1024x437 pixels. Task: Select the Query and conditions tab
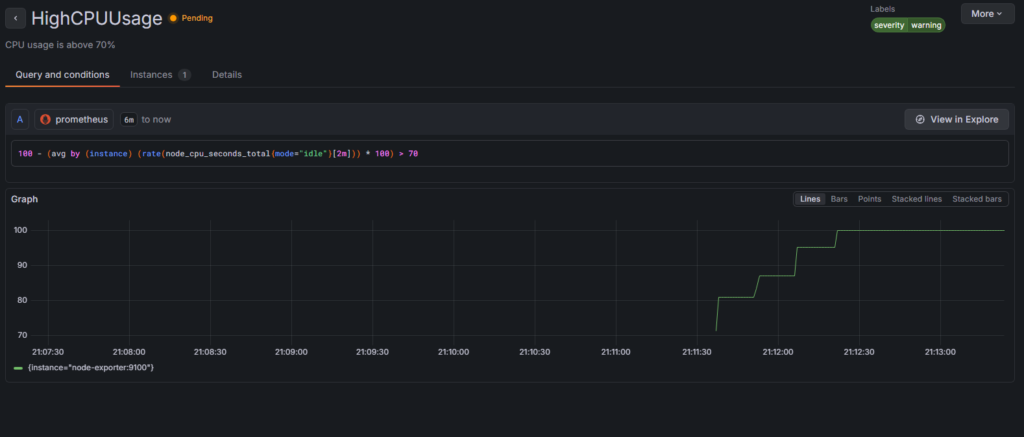coord(62,75)
